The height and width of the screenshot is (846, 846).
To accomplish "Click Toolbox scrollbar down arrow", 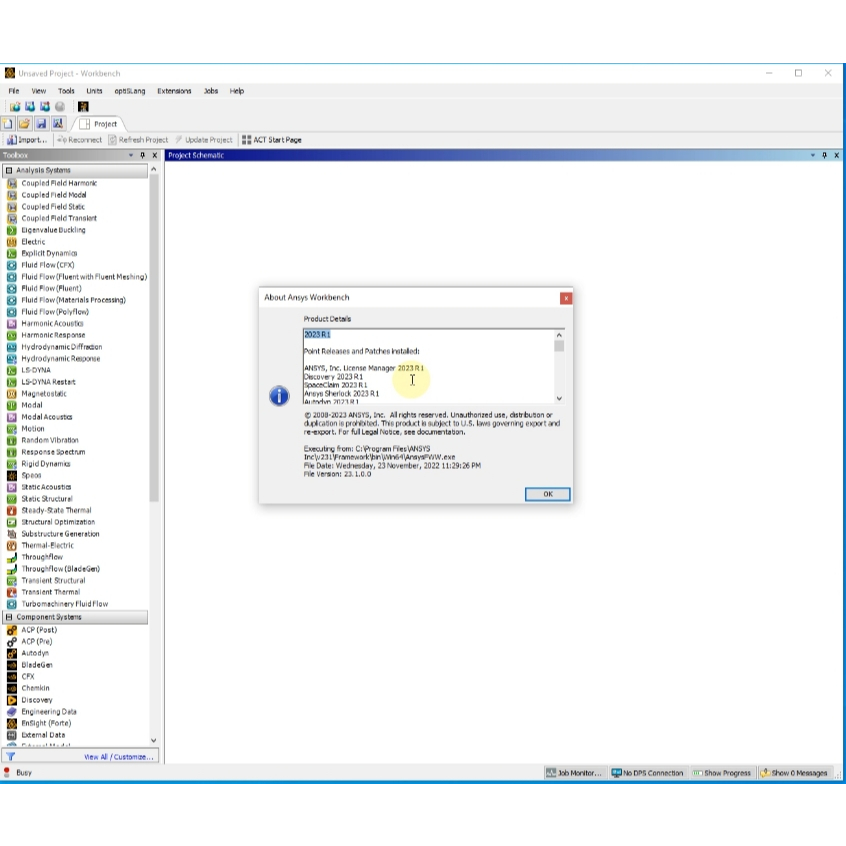I will coord(153,740).
